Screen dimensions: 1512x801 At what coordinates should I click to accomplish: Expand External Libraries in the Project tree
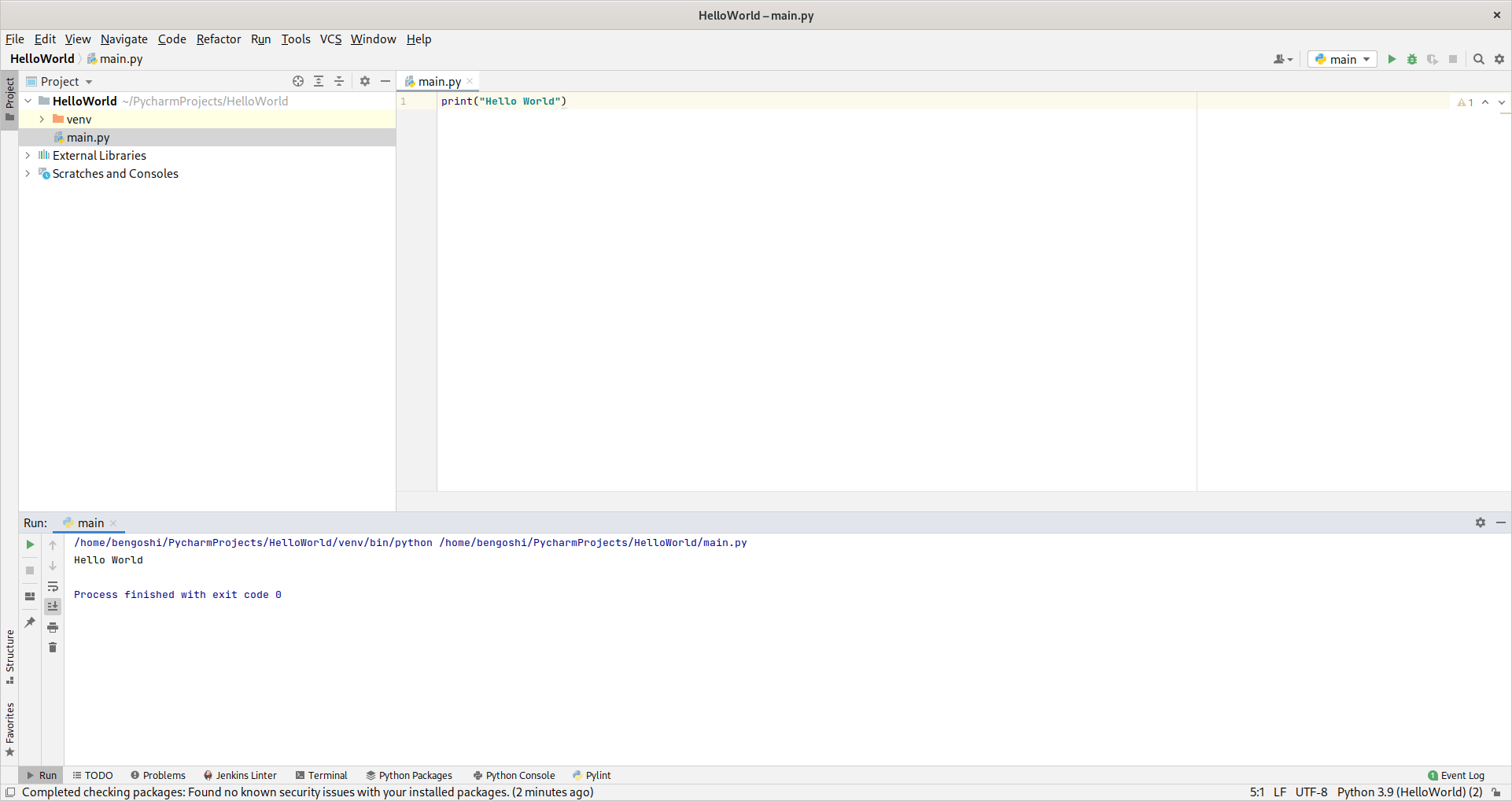pos(28,155)
